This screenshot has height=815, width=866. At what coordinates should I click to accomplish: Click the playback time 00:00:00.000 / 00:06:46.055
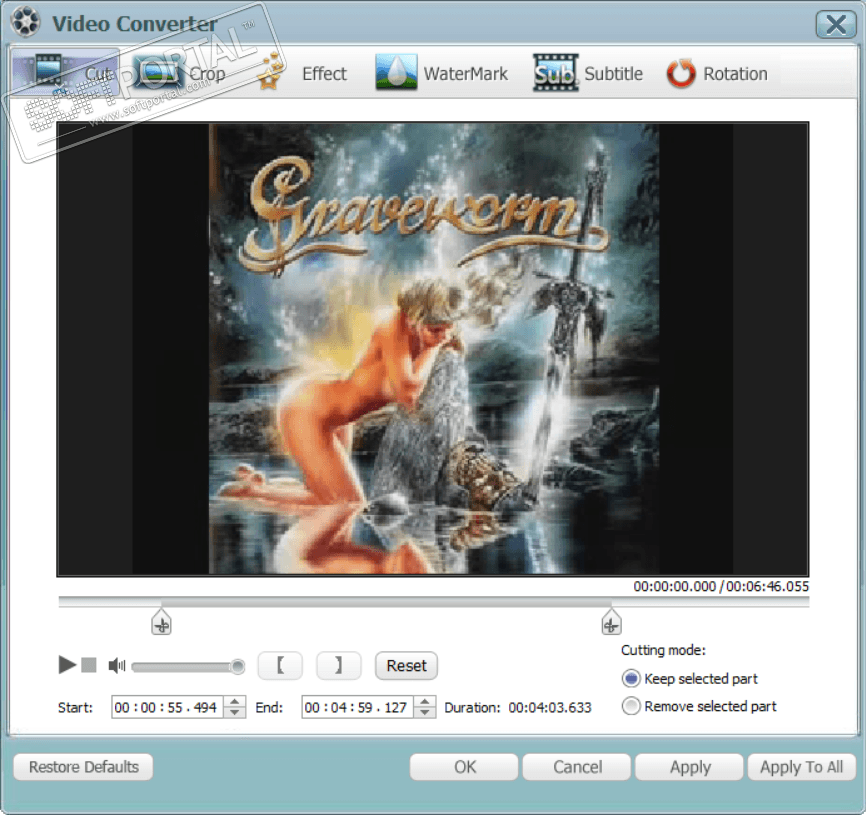pyautogui.click(x=721, y=586)
